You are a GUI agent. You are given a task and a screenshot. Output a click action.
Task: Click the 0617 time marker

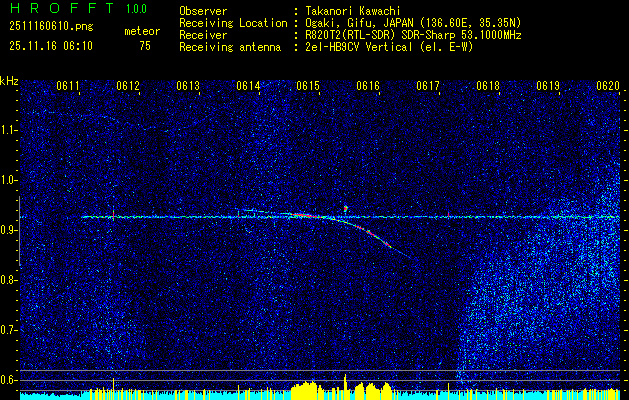(428, 85)
